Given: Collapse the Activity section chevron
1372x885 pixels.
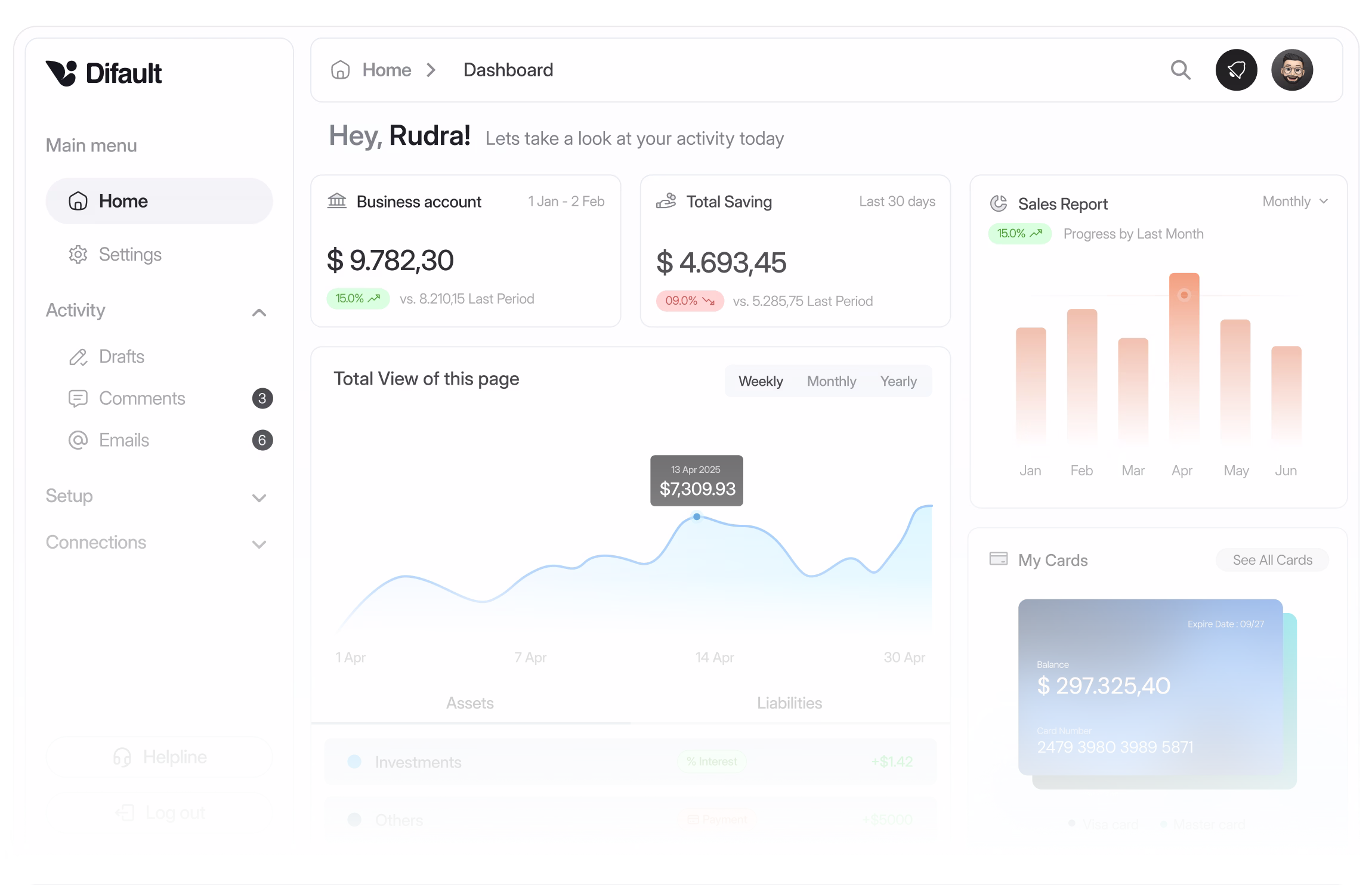Looking at the screenshot, I should (259, 312).
